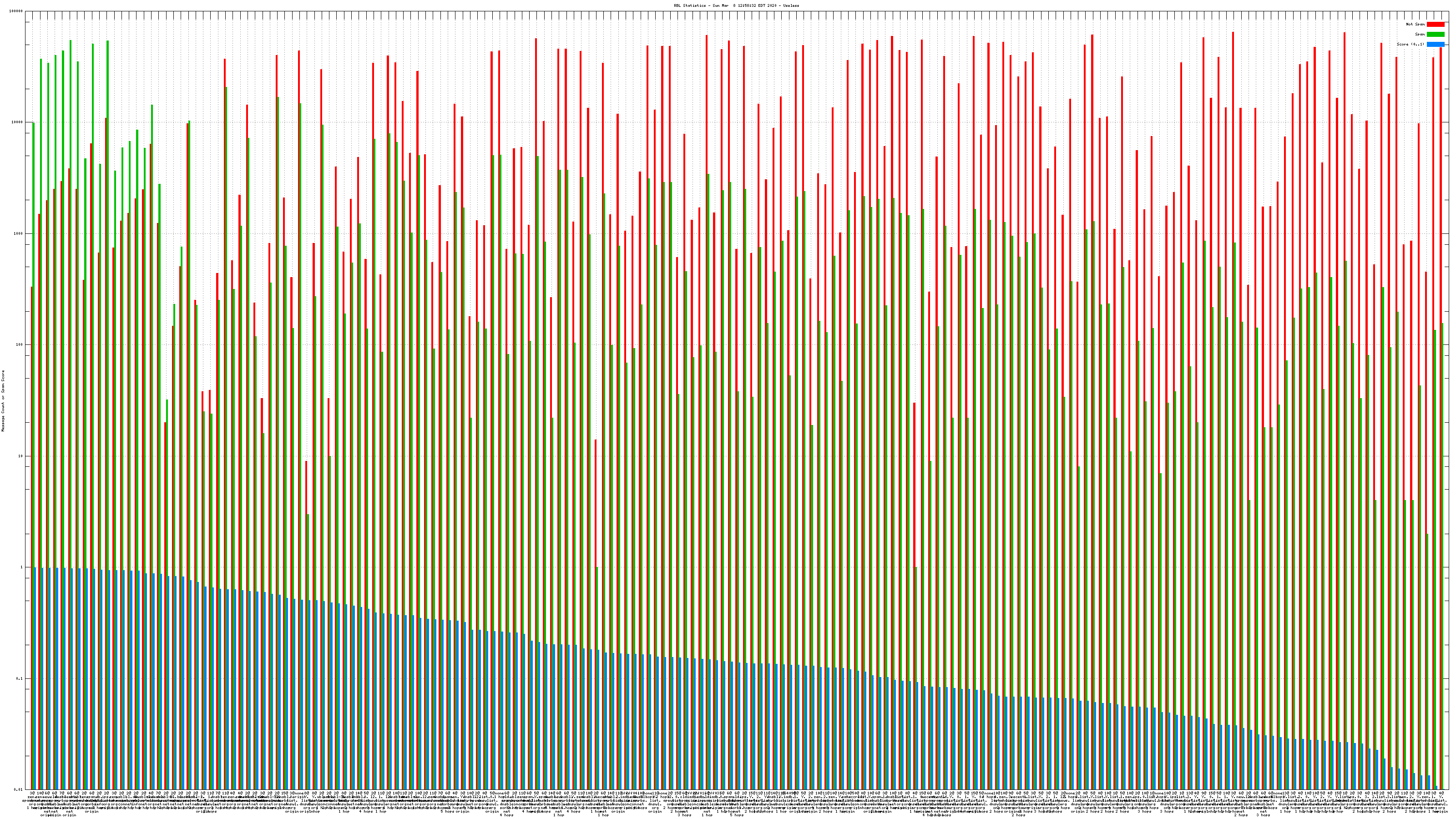Click the 1000 y-axis tick label
The image size is (1456, 819).
(19, 234)
